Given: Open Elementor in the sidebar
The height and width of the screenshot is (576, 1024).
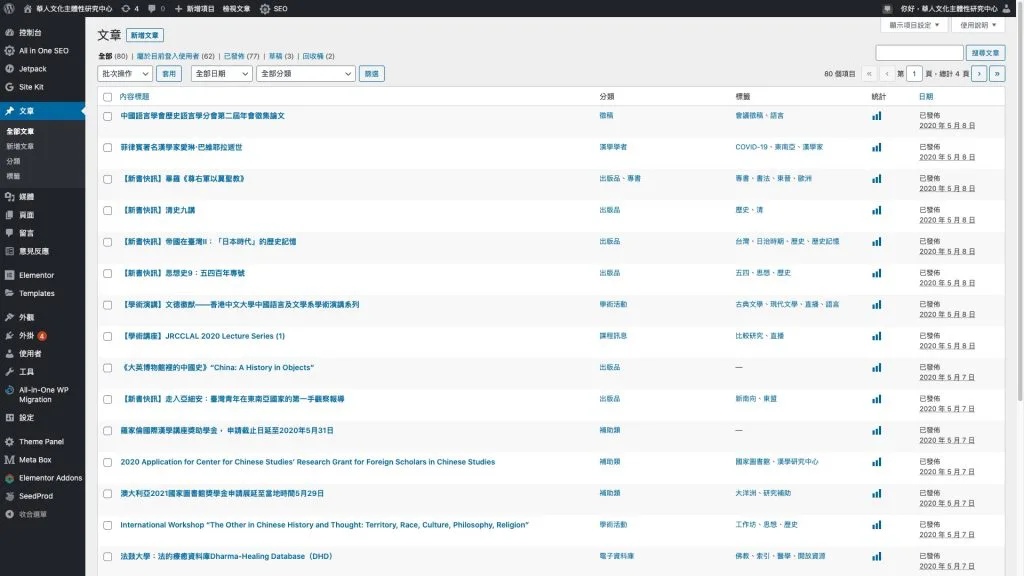Looking at the screenshot, I should point(36,275).
